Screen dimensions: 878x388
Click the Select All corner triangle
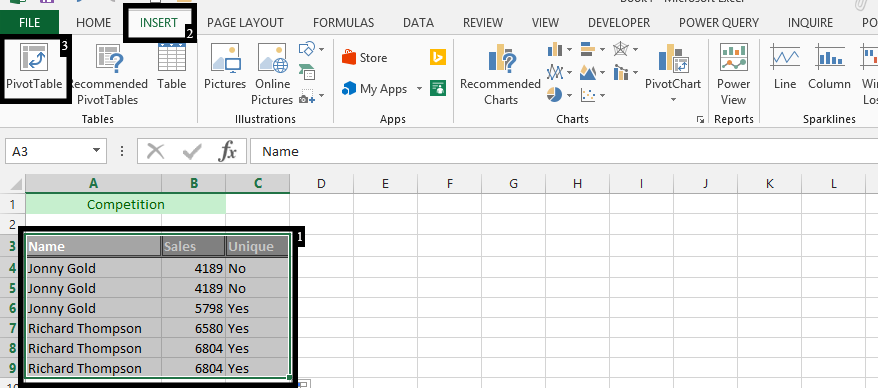click(16, 184)
